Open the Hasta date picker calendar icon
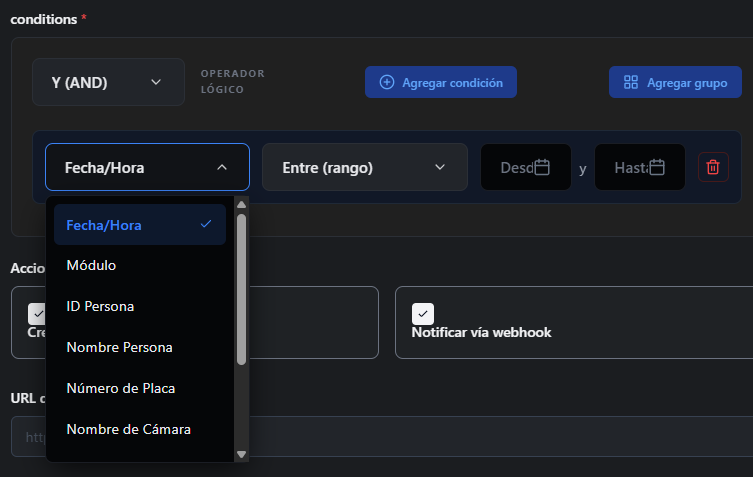This screenshot has height=477, width=753. pos(657,167)
